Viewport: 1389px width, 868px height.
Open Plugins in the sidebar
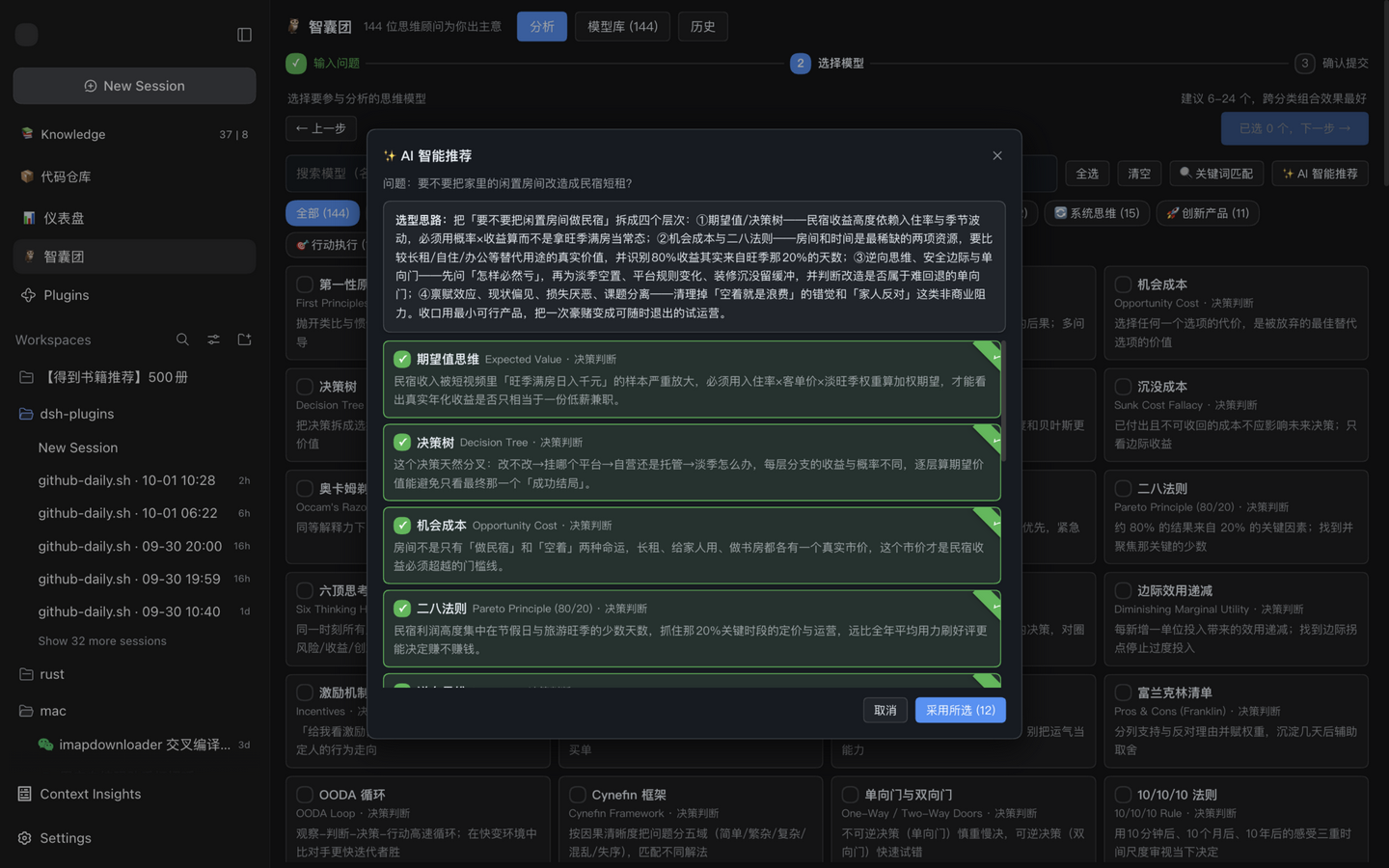pos(134,295)
